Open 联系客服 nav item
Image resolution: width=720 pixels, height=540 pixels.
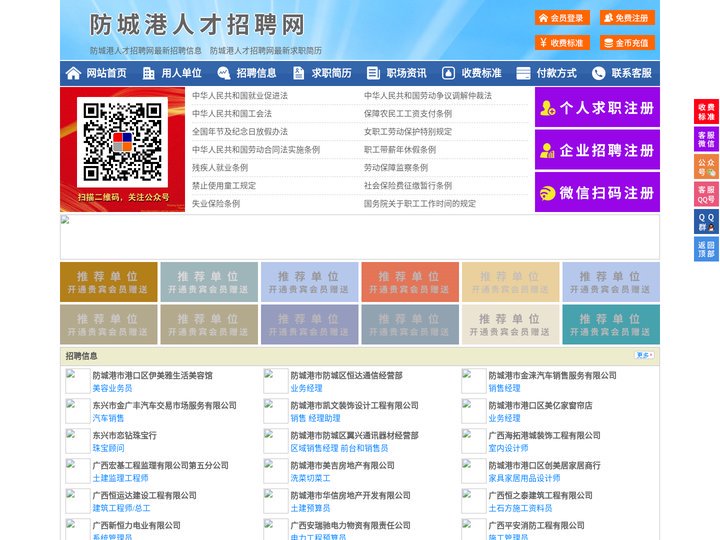[x=631, y=73]
